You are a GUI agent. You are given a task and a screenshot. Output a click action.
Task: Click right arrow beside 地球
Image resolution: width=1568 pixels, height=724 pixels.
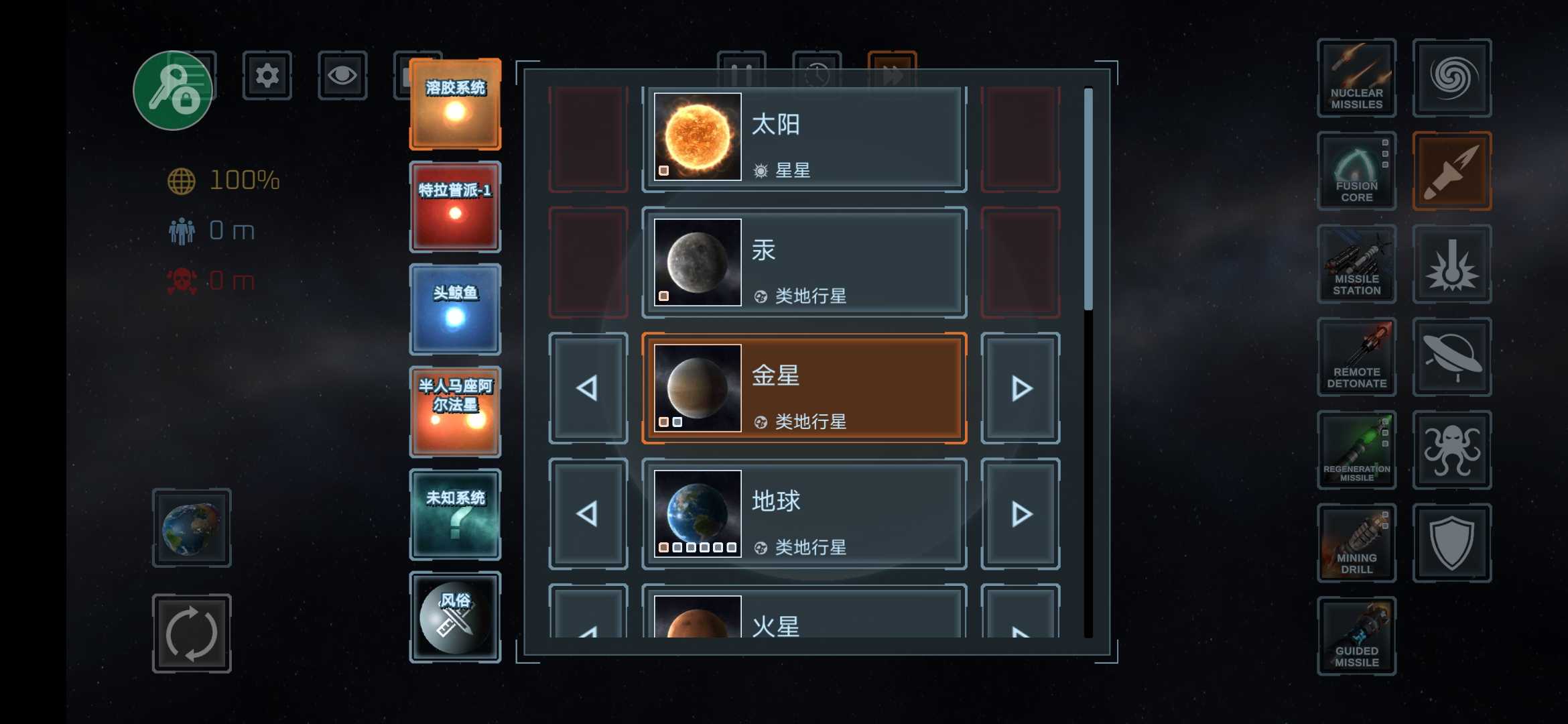1021,514
